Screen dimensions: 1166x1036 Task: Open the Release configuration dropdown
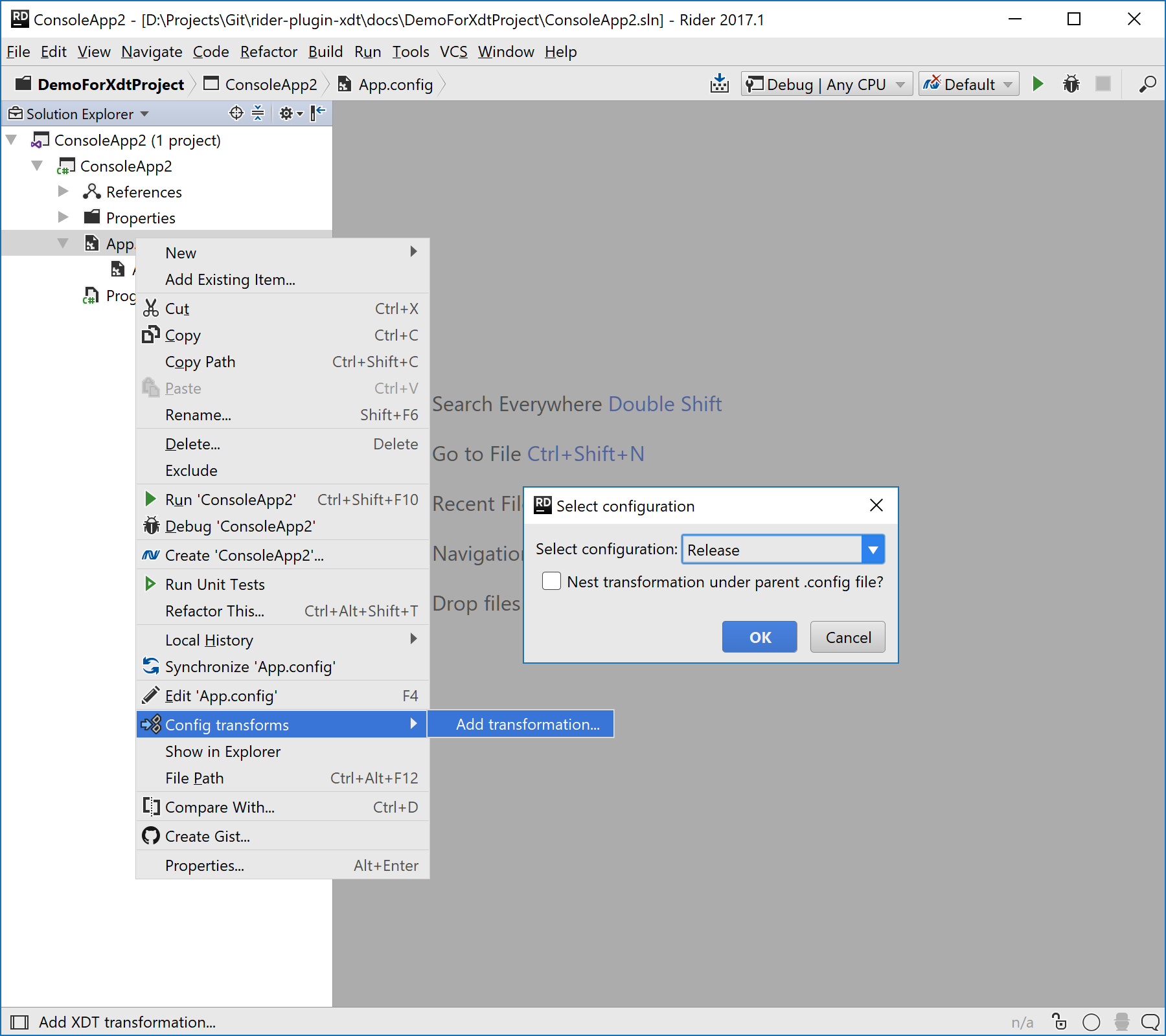coord(873,550)
